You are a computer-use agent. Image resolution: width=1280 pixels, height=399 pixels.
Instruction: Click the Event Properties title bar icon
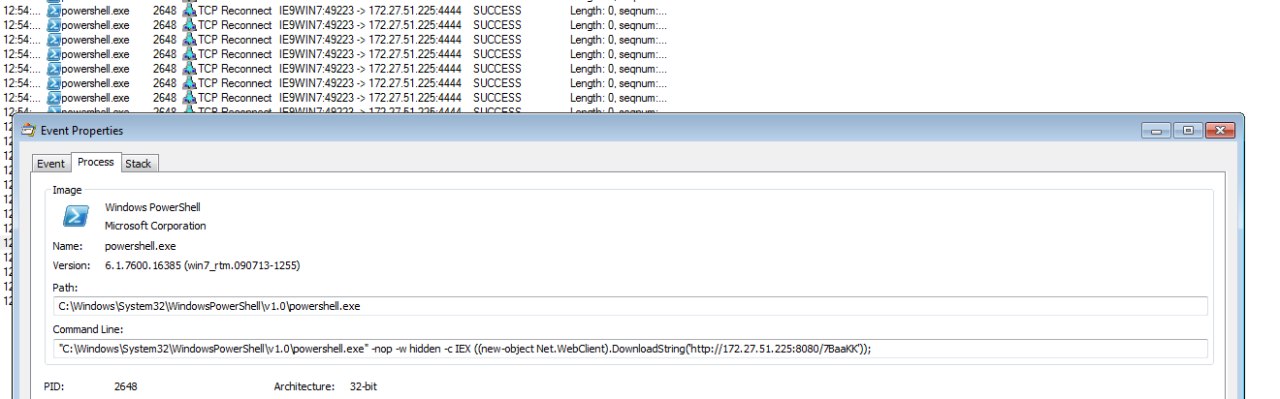coord(28,130)
